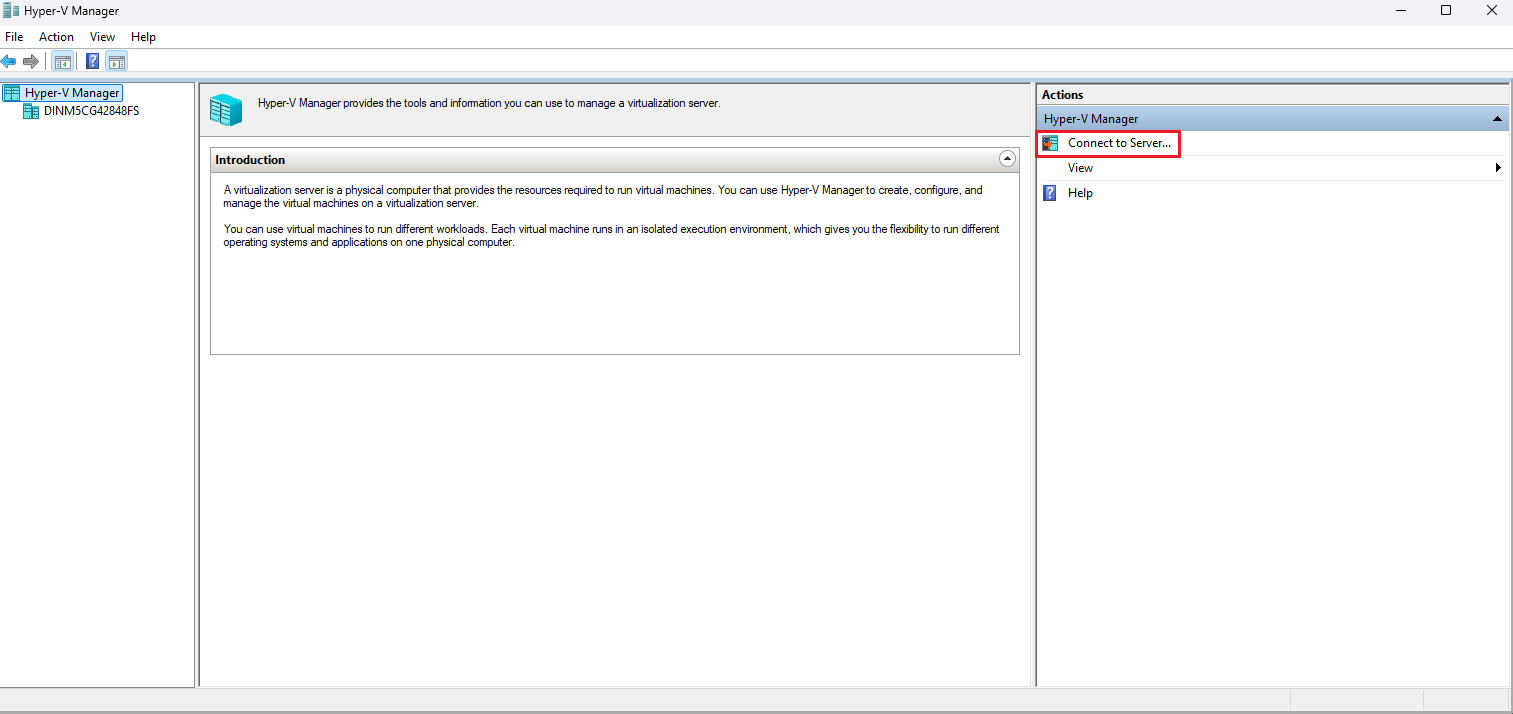Open the Help link in Actions pane
The image size is (1513, 714).
point(1080,193)
